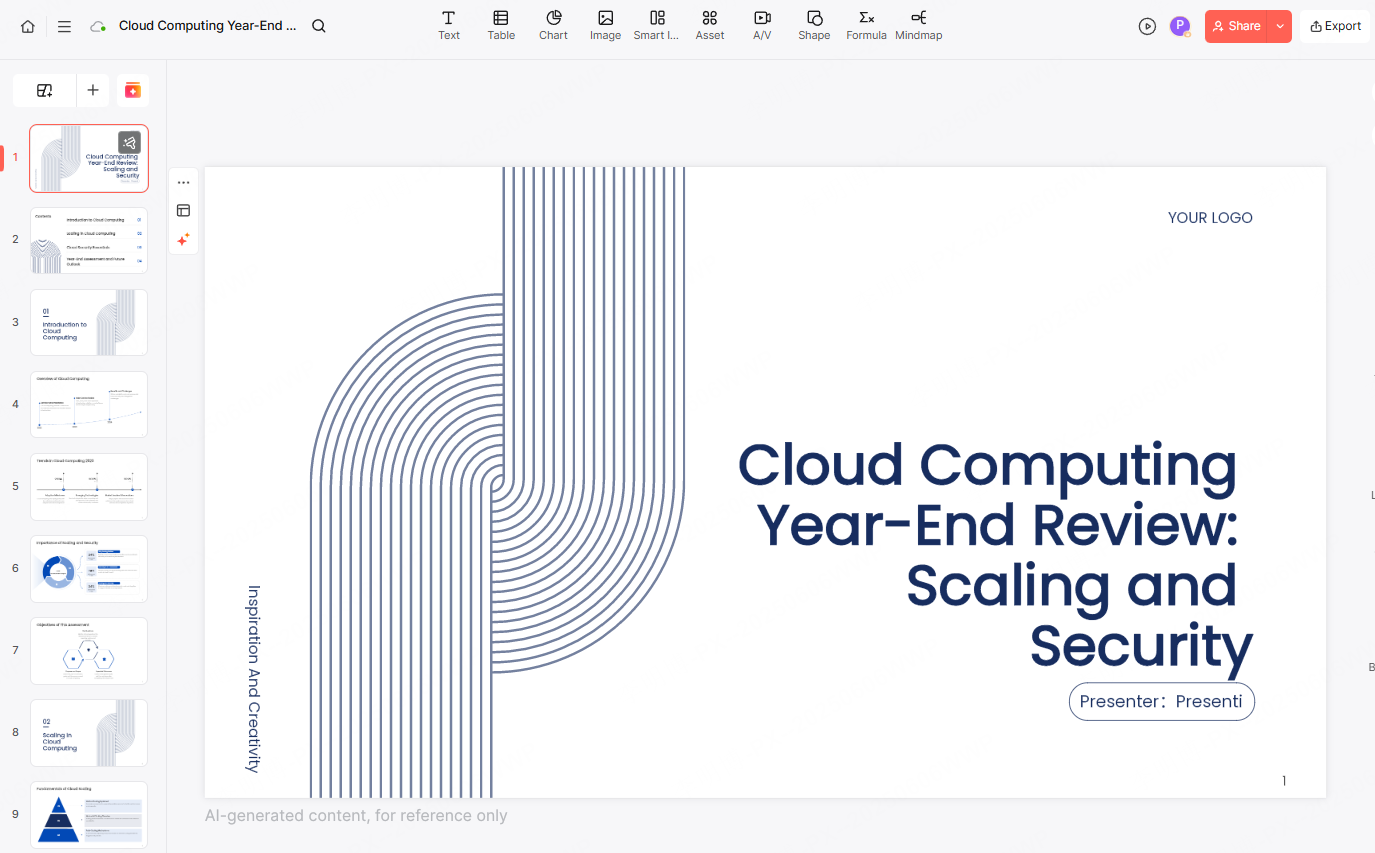Image resolution: width=1375 pixels, height=853 pixels.
Task: Open the hamburger menu
Action: (x=64, y=26)
